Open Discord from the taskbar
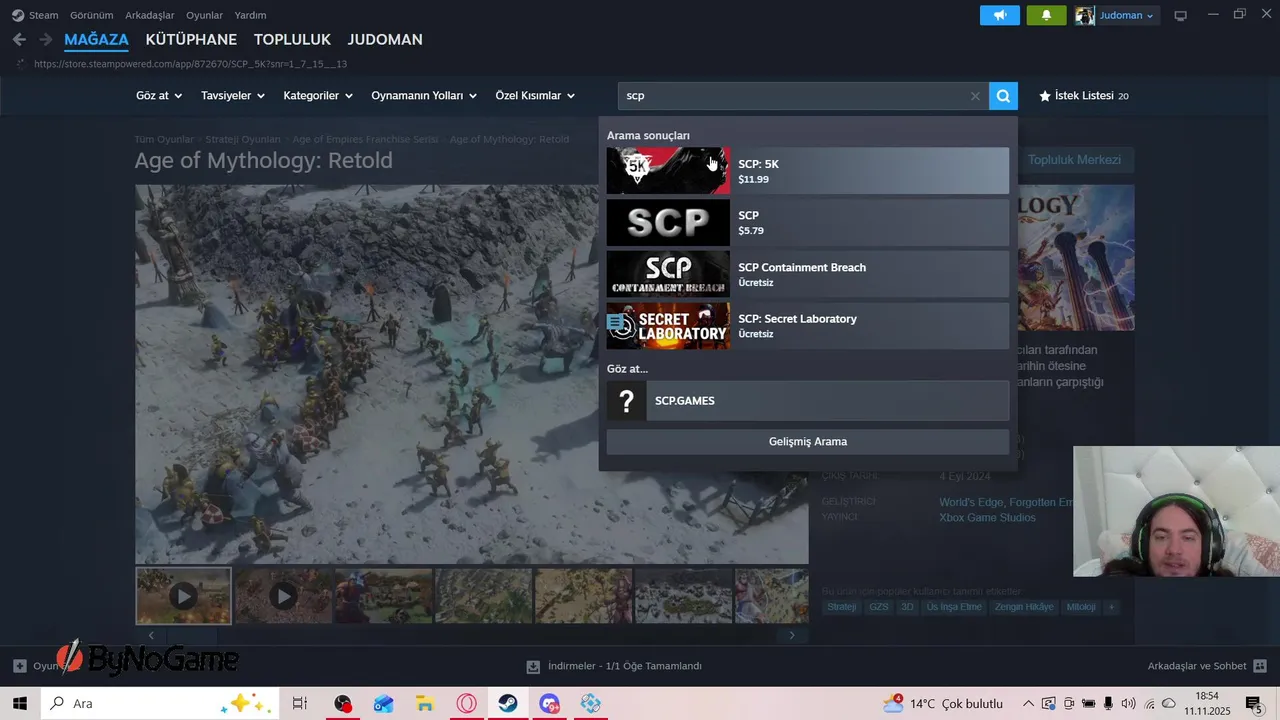 tap(549, 703)
